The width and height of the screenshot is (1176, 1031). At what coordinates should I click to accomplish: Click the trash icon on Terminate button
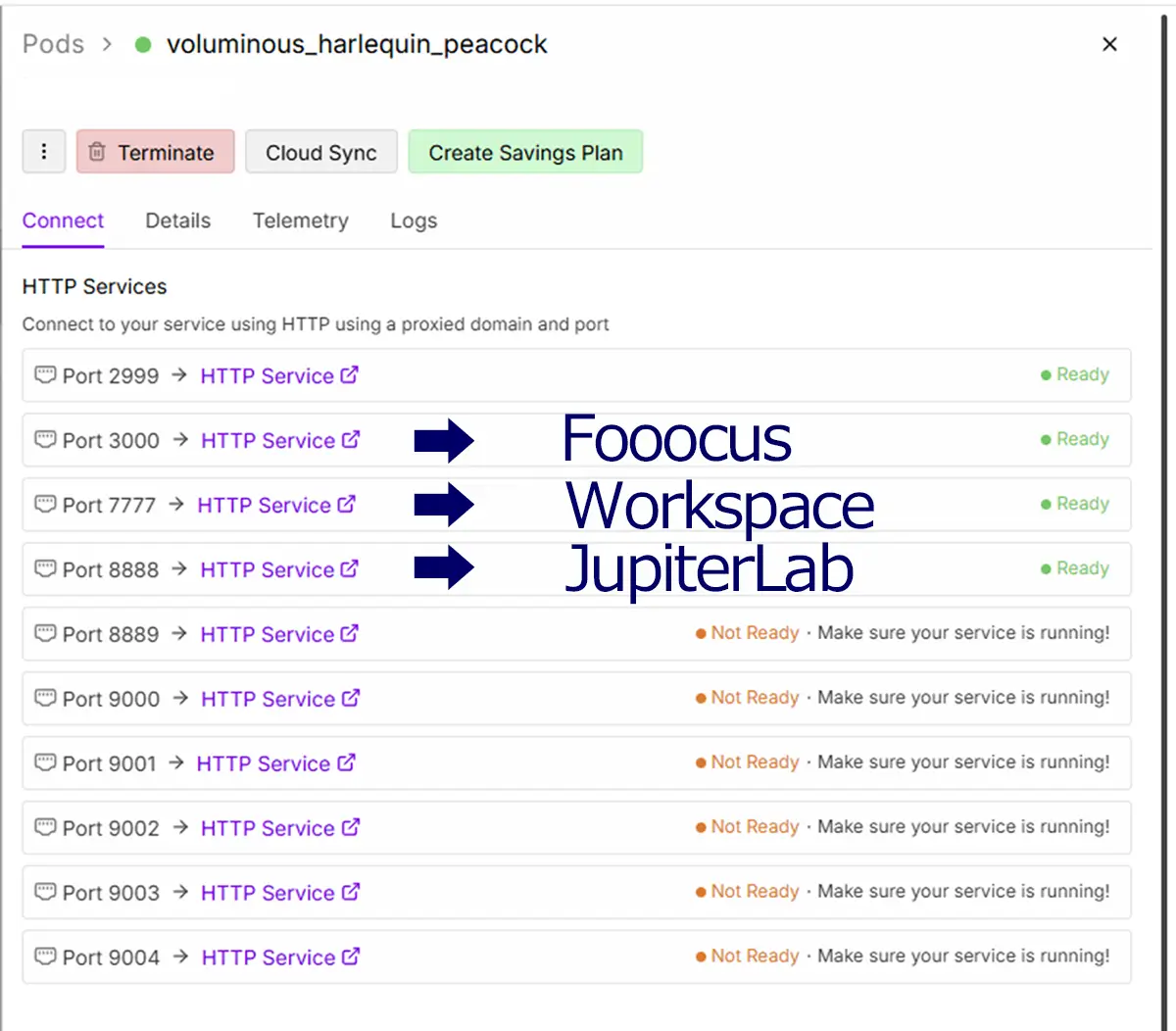pos(97,152)
